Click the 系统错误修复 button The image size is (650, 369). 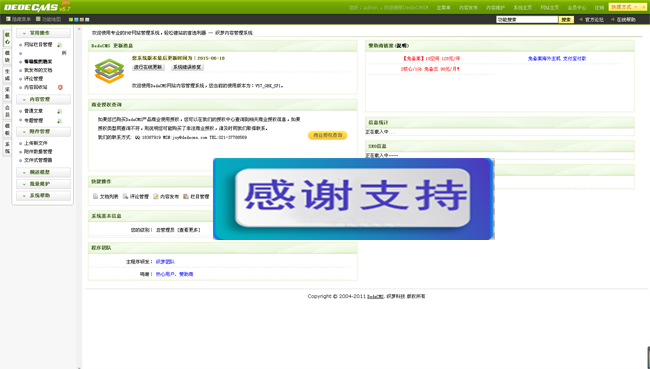[x=187, y=67]
